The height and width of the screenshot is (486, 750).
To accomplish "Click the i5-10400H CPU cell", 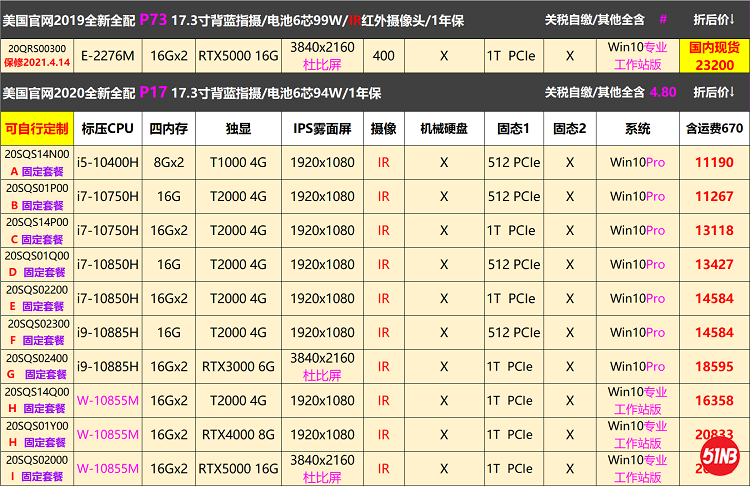I will 108,163.
